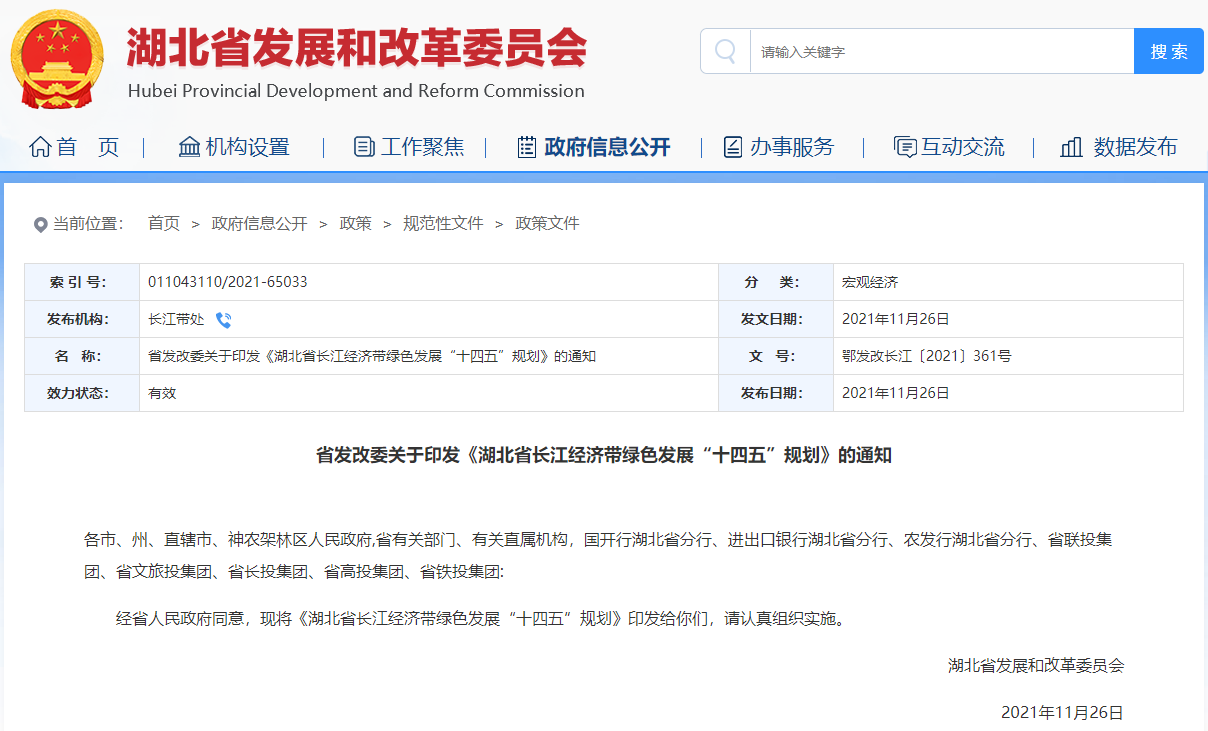Click the home icon beside 首页
Image resolution: width=1208 pixels, height=731 pixels.
40,147
